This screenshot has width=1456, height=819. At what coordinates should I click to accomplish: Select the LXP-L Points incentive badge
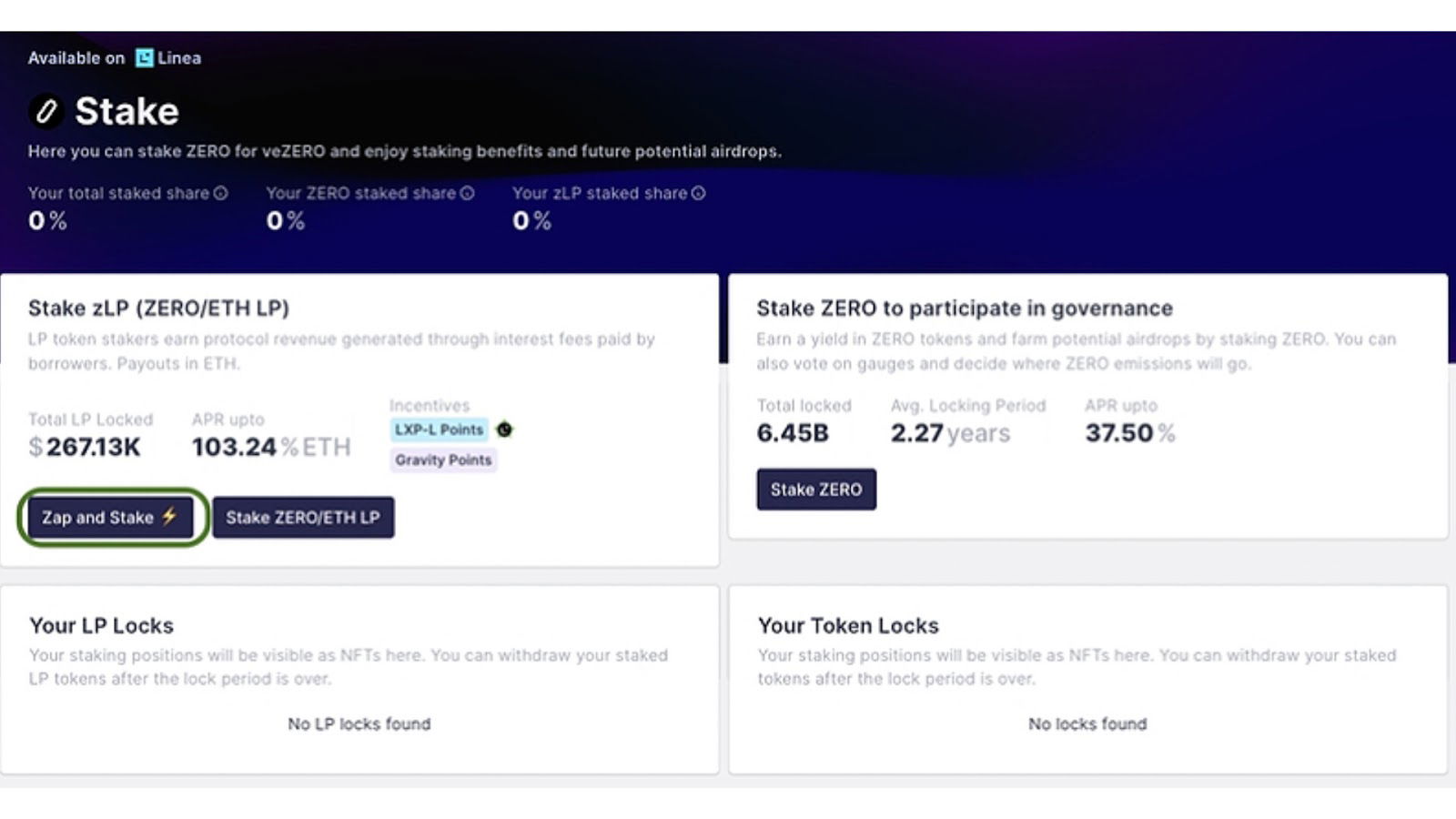(x=439, y=430)
